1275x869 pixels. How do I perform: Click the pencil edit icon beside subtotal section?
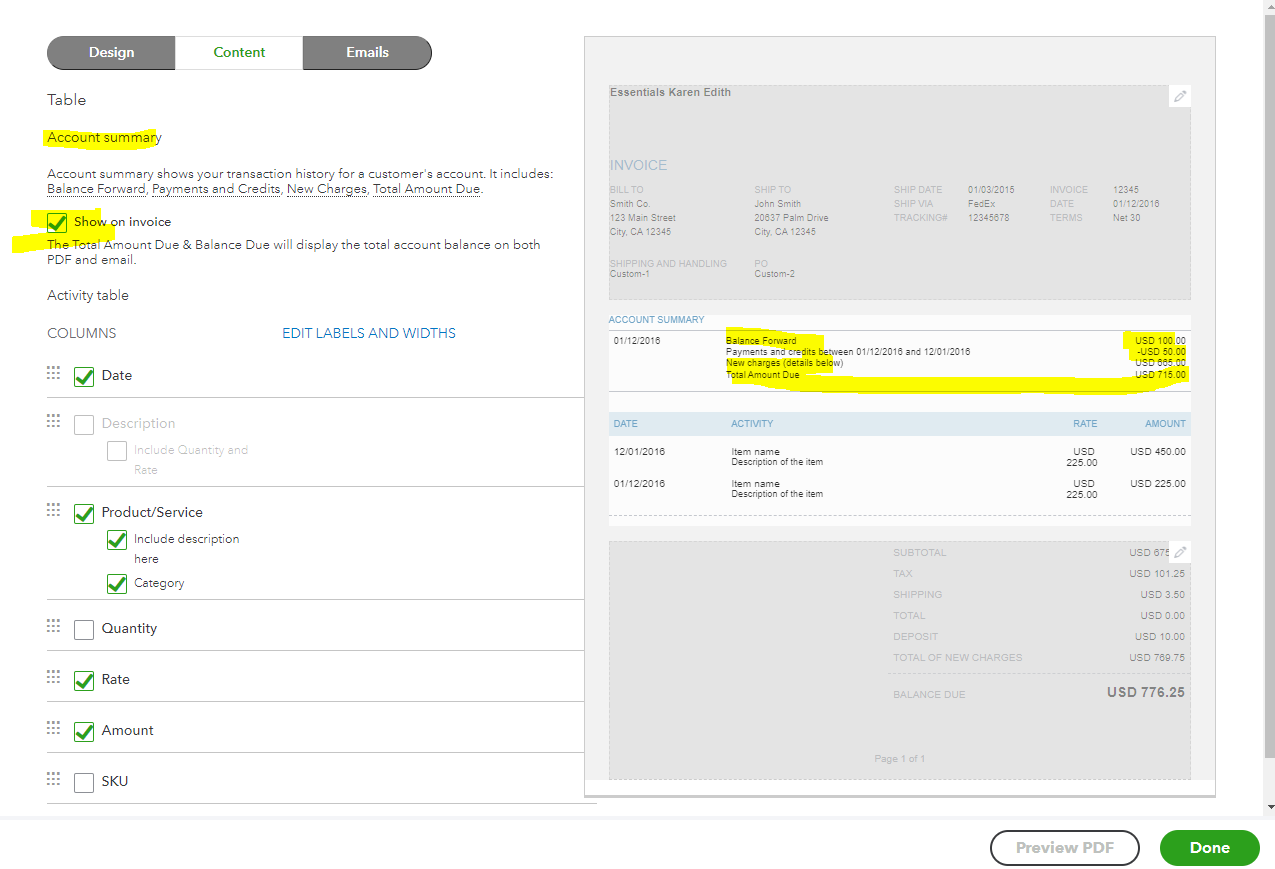click(x=1180, y=552)
